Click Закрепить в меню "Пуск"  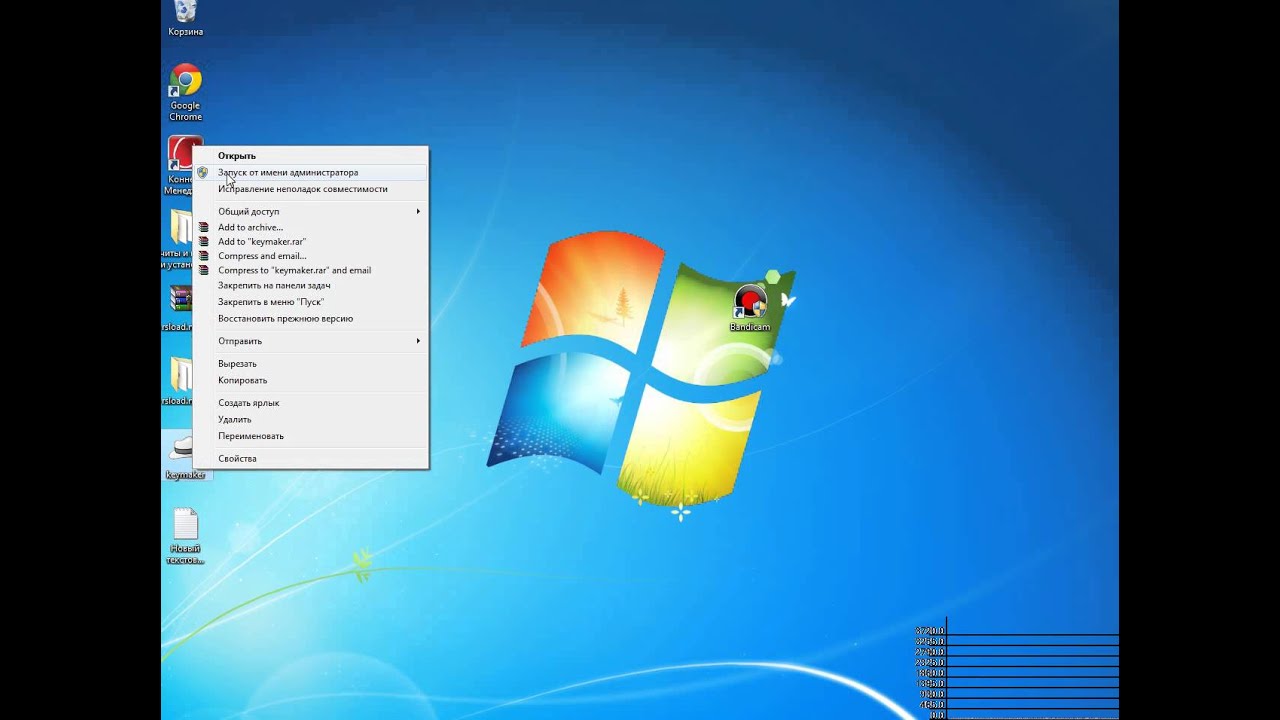311,302
